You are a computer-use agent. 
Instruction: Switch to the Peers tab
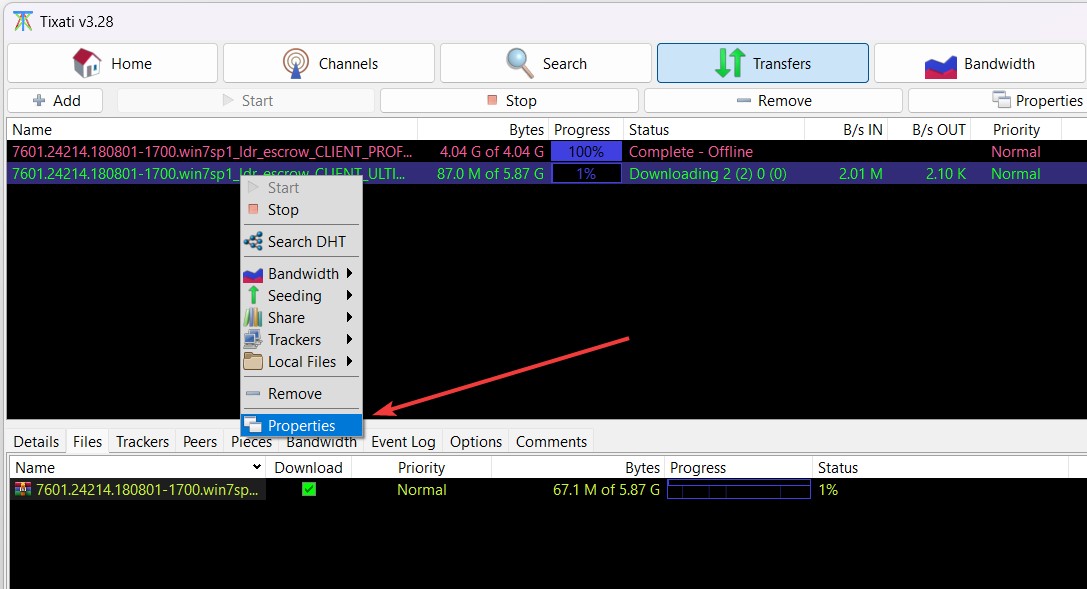[199, 441]
